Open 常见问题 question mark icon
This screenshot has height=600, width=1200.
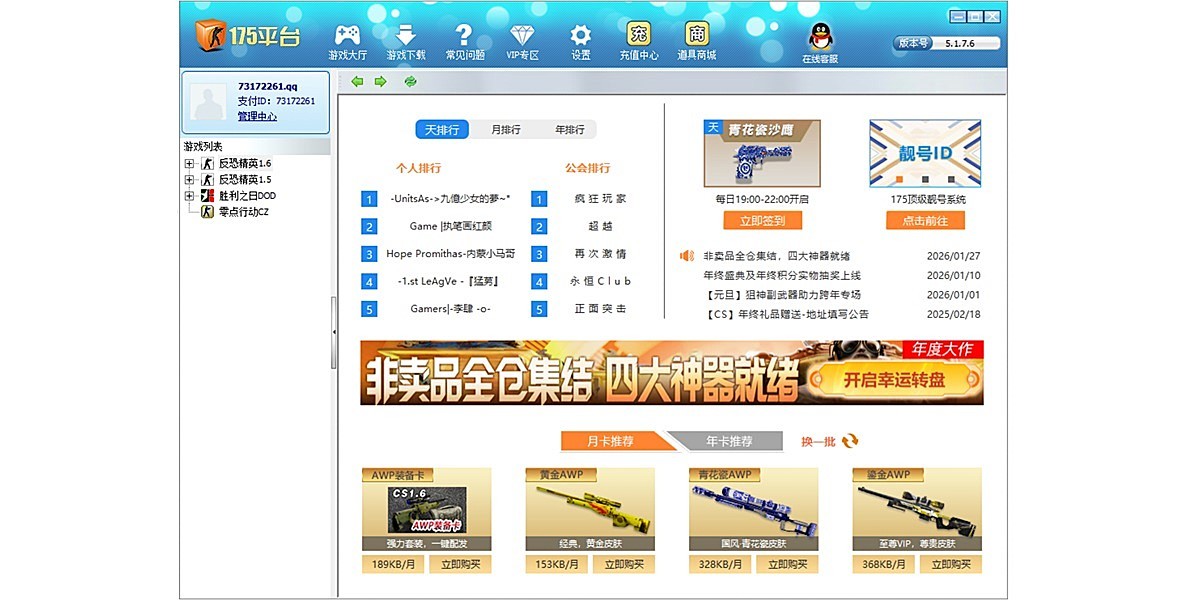tap(462, 32)
